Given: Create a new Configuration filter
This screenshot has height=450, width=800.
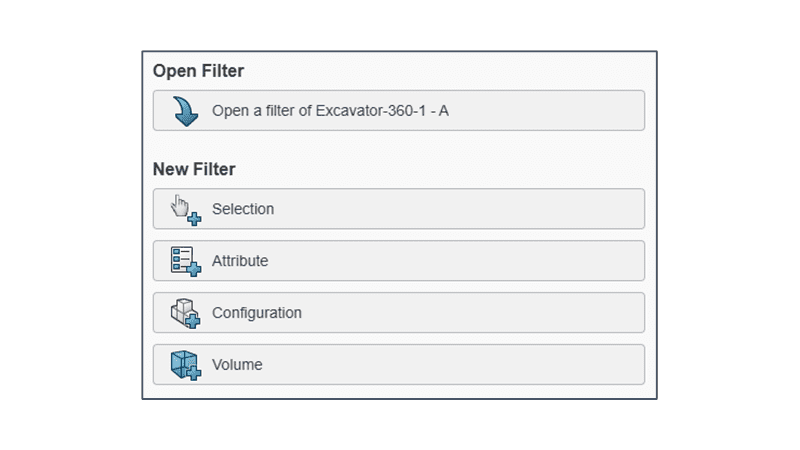Looking at the screenshot, I should tap(398, 313).
